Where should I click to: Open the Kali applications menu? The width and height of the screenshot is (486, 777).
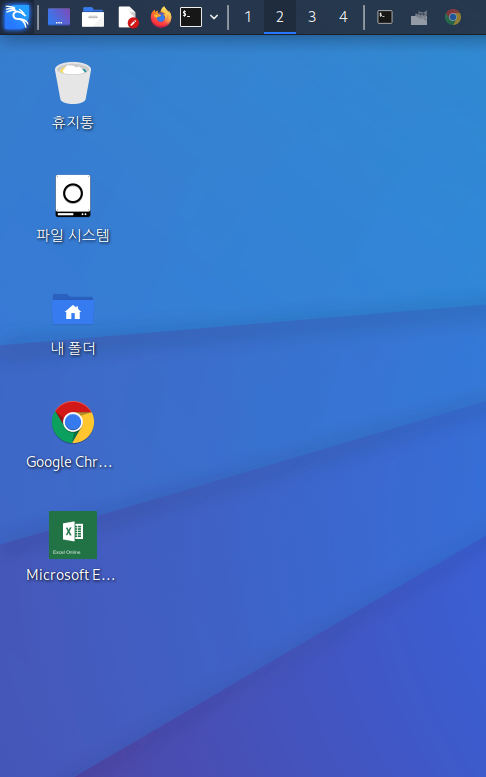point(17,17)
